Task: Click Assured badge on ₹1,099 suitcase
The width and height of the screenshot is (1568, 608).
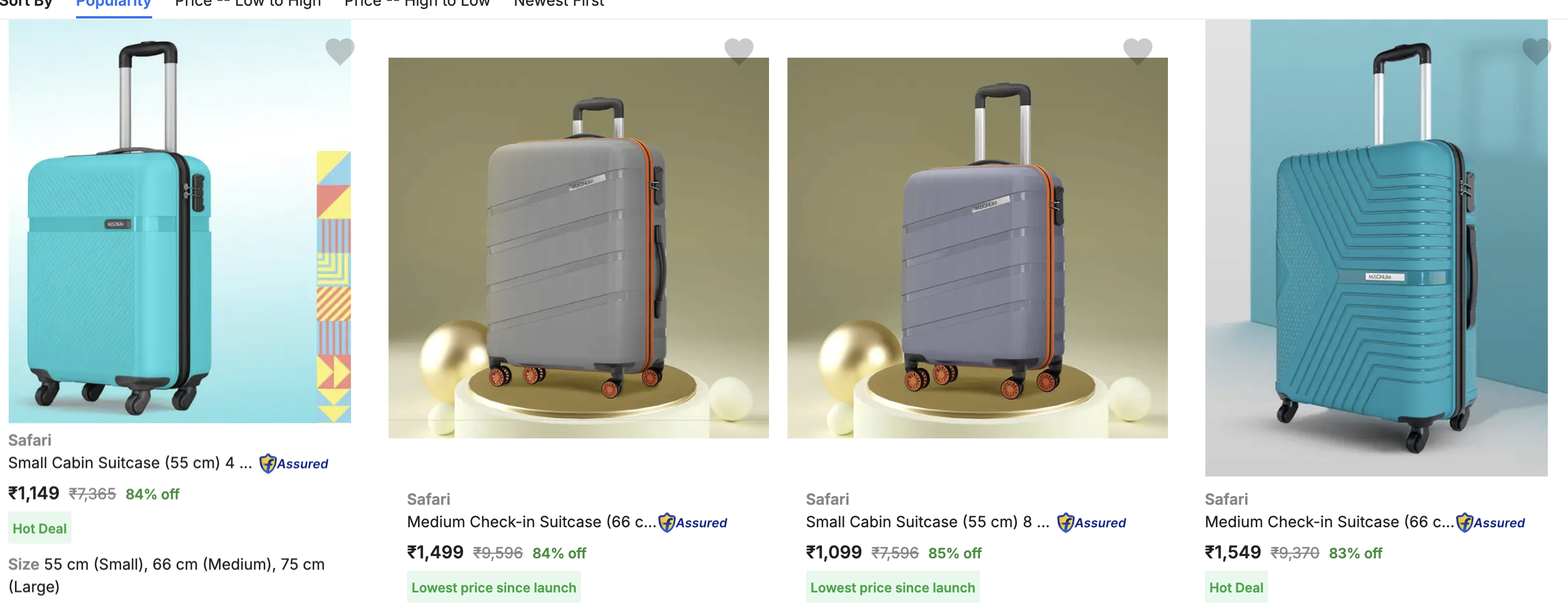Action: pyautogui.click(x=1091, y=523)
